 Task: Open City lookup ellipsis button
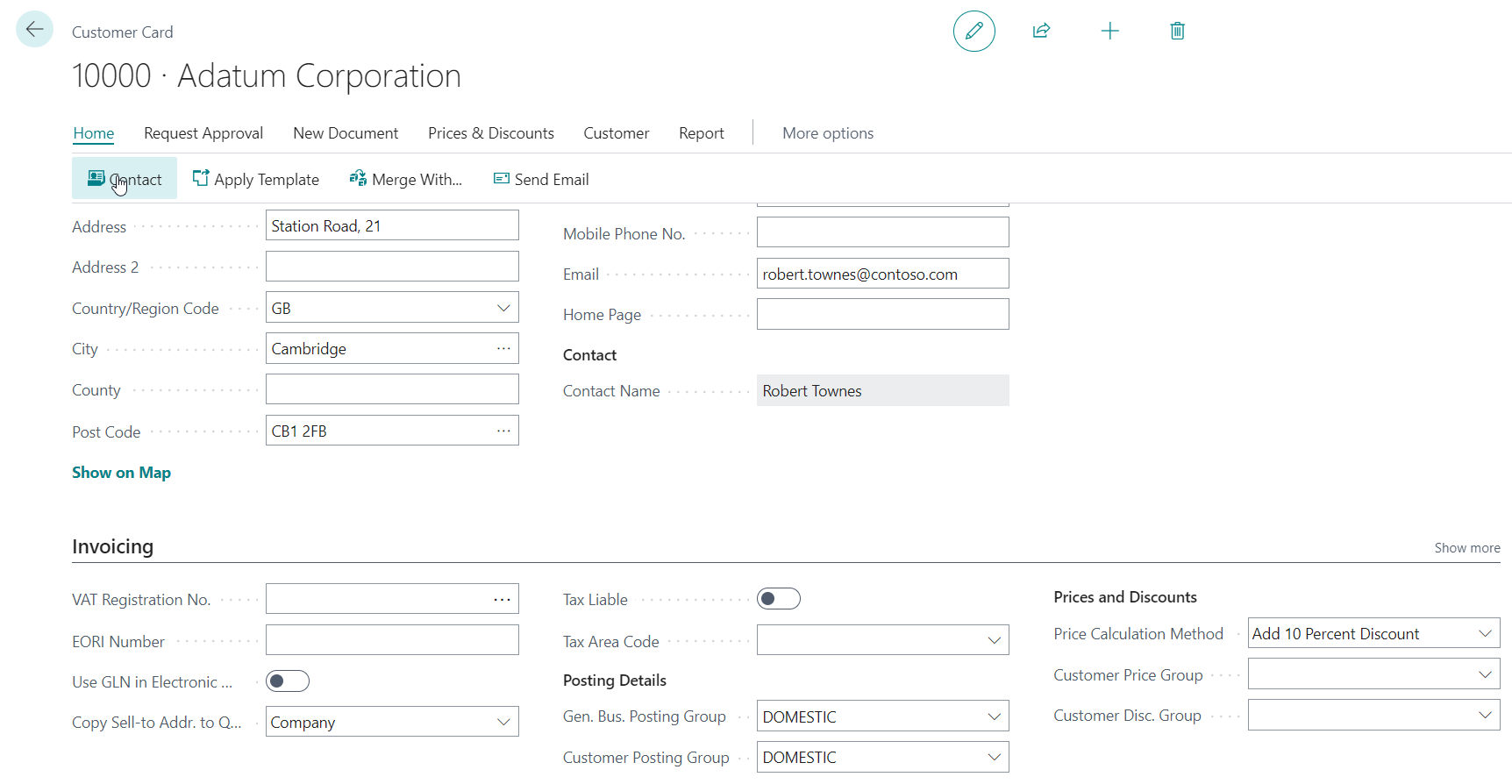[503, 348]
